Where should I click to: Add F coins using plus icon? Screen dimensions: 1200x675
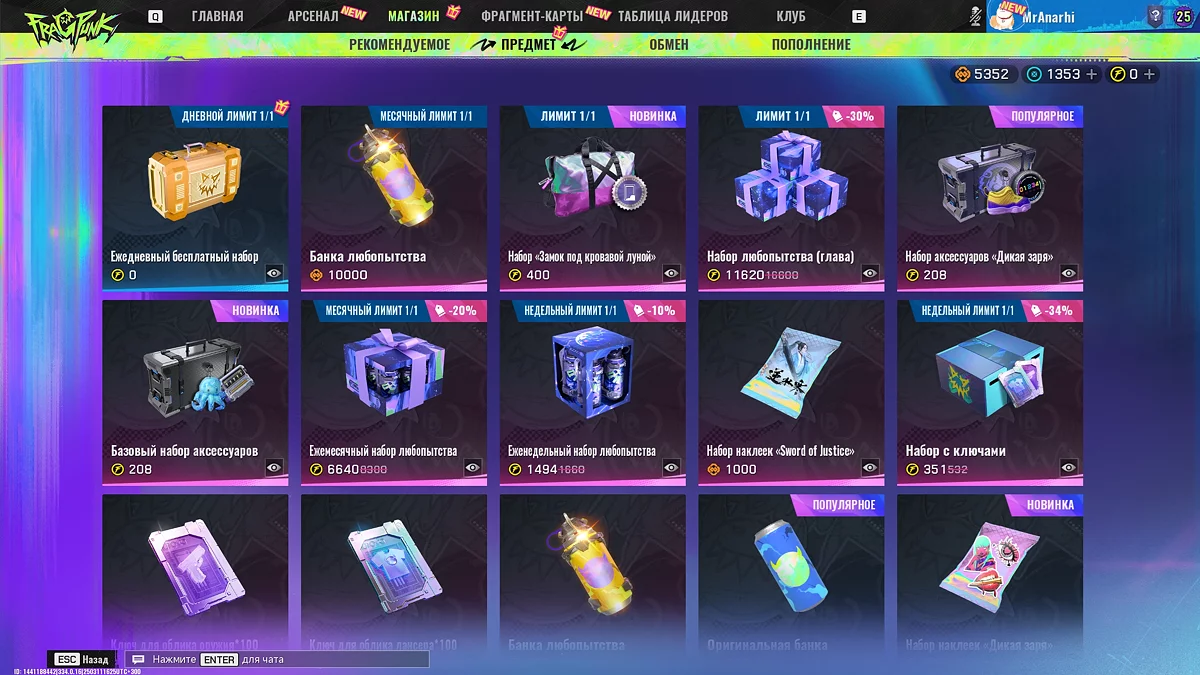(x=1149, y=74)
